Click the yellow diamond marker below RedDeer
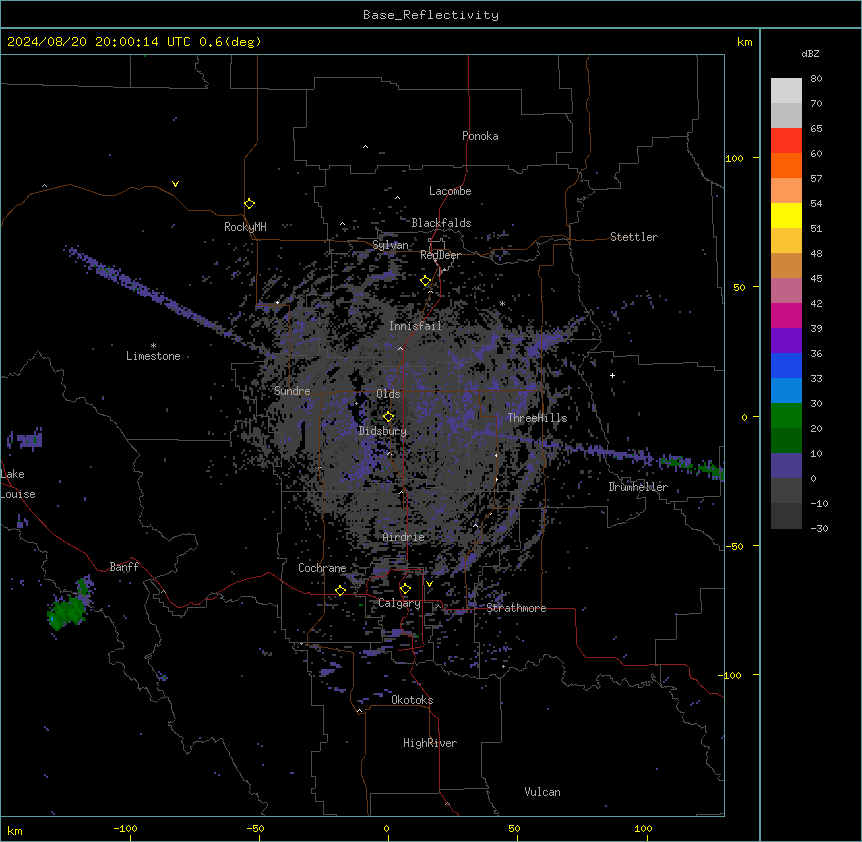Image resolution: width=862 pixels, height=842 pixels. click(x=426, y=281)
